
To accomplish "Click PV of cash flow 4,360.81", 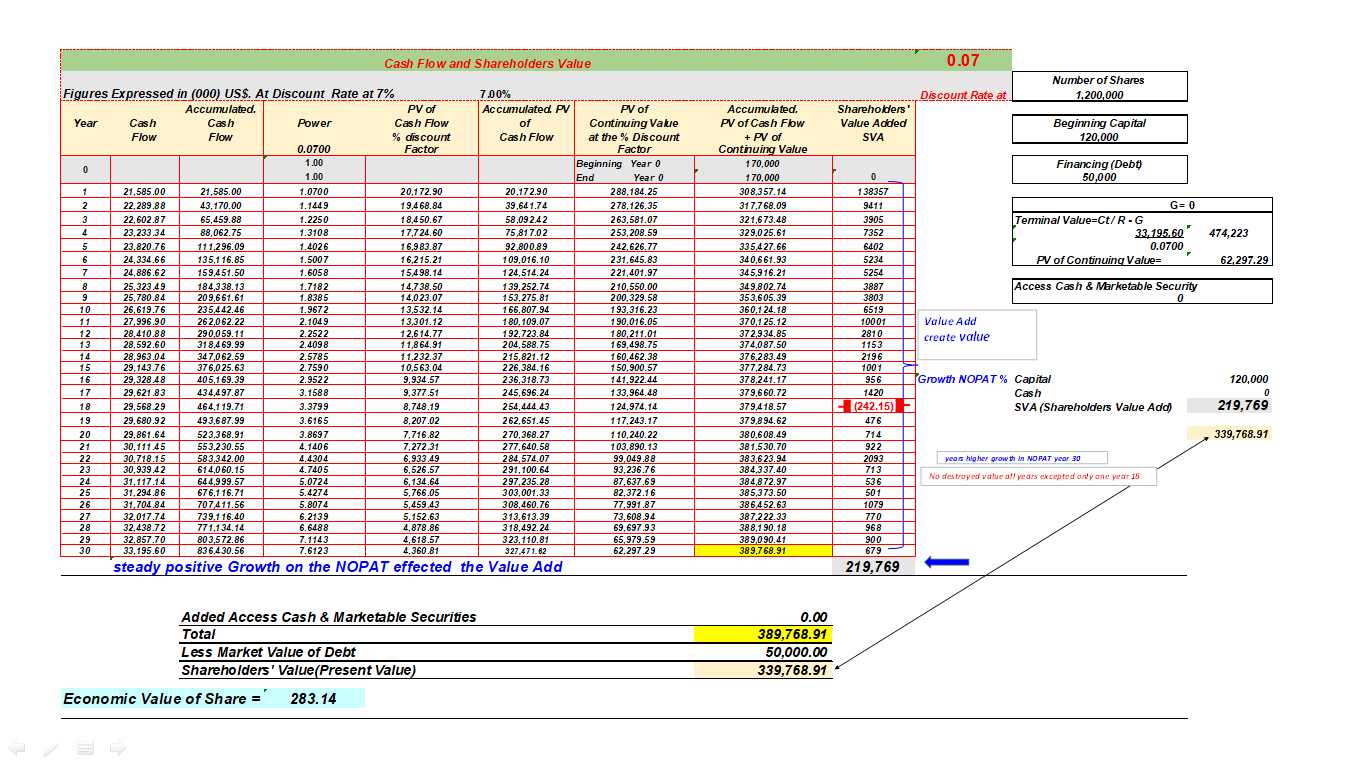I will pos(421,550).
